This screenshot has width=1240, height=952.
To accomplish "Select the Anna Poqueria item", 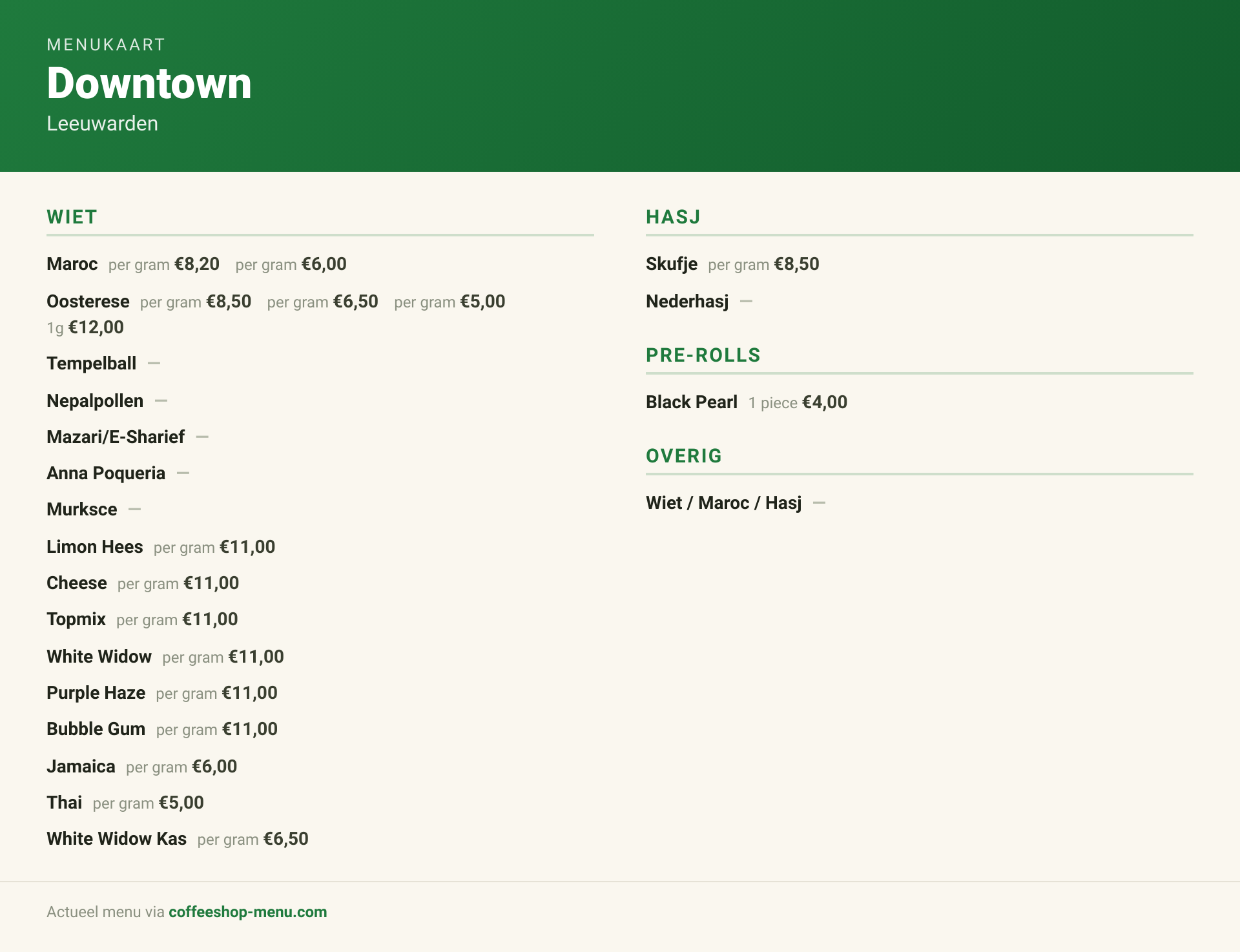I will (106, 473).
